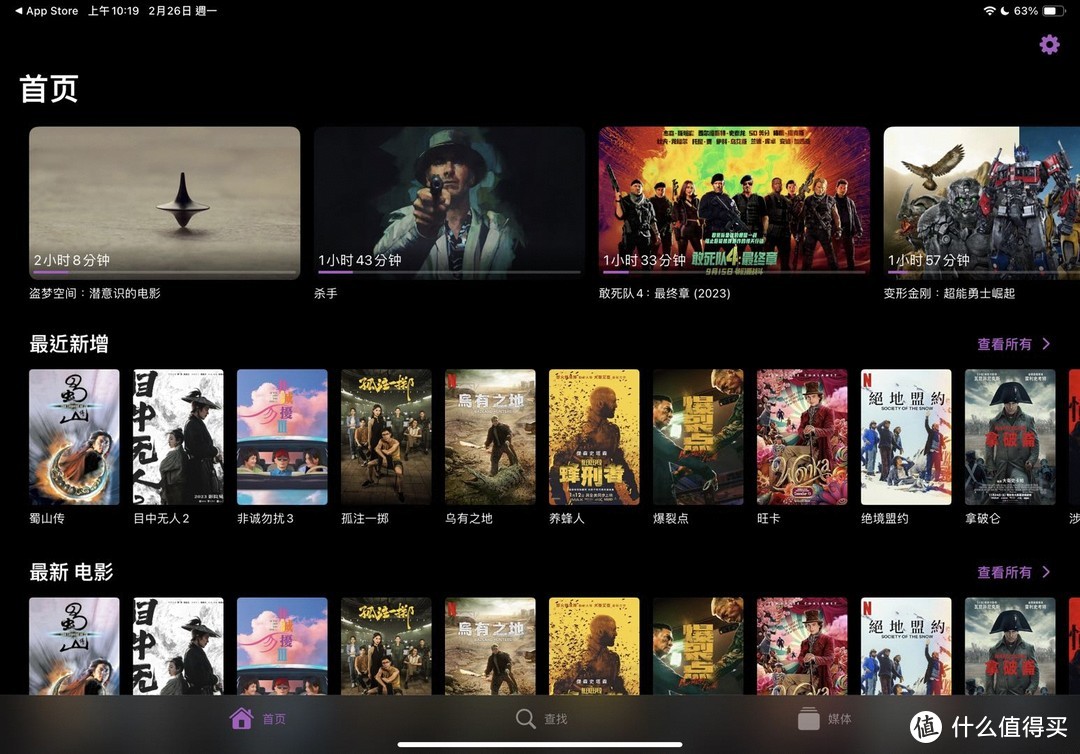Open 乌有之地 poster in 最近新增
The image size is (1080, 754).
[x=490, y=437]
